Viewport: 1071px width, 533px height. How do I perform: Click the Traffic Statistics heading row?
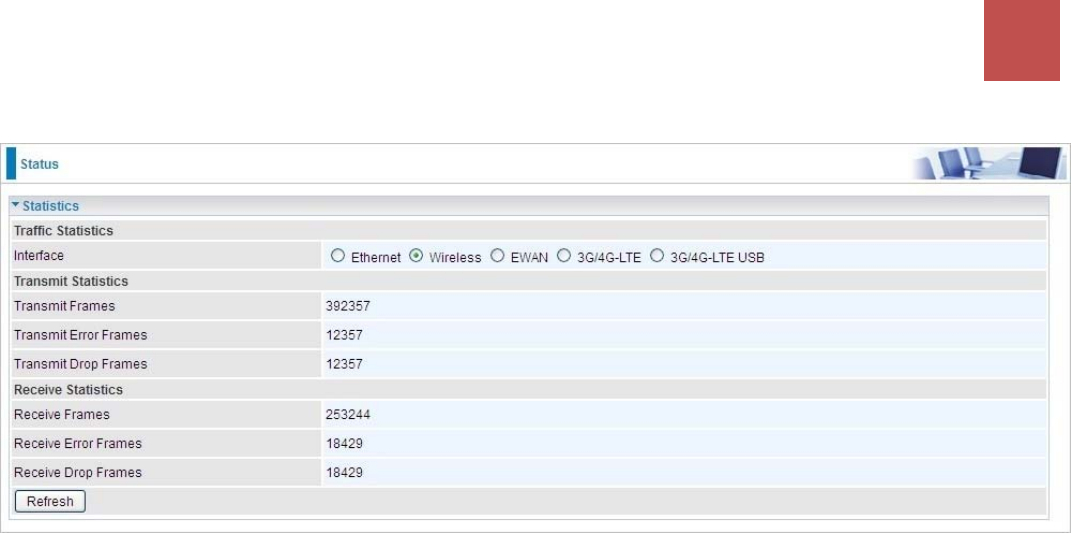(528, 230)
